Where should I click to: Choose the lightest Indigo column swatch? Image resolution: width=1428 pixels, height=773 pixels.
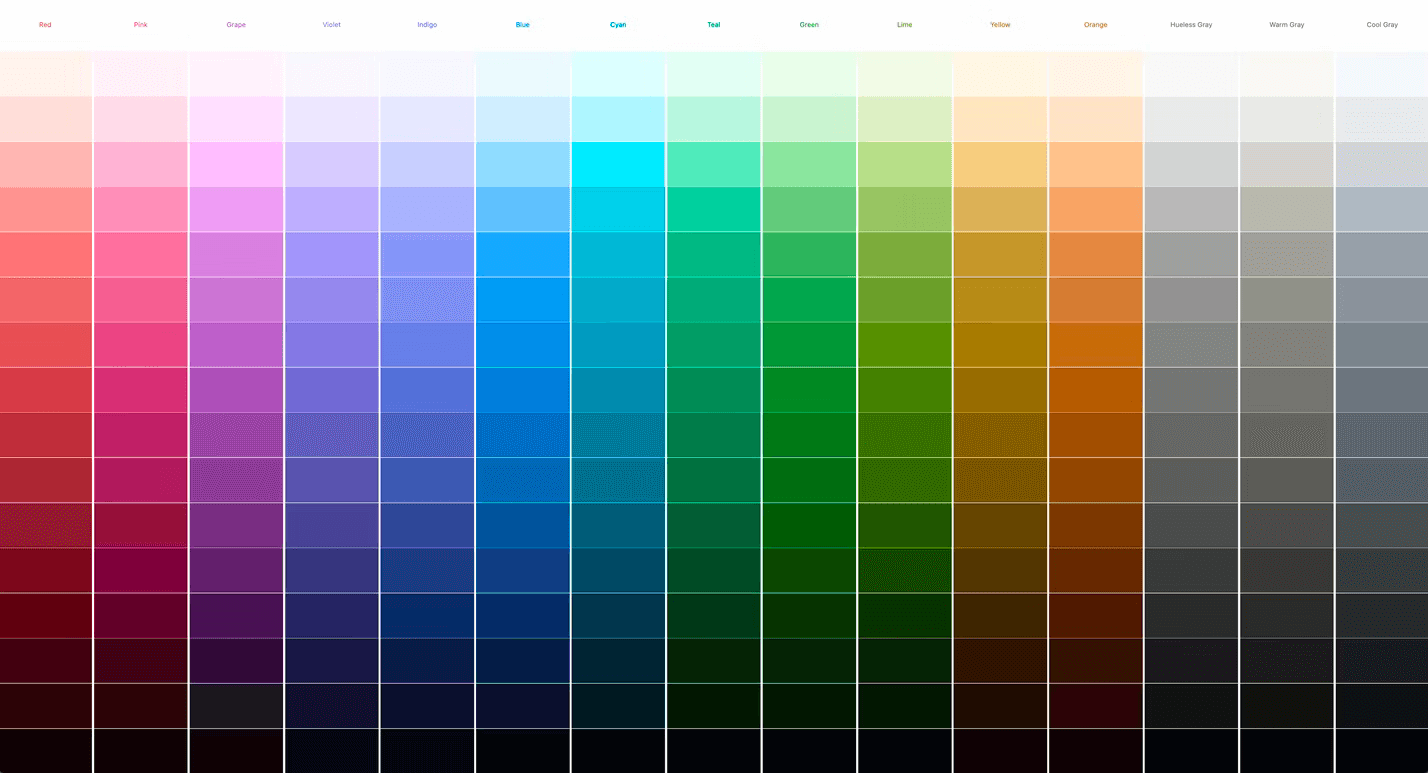[427, 74]
